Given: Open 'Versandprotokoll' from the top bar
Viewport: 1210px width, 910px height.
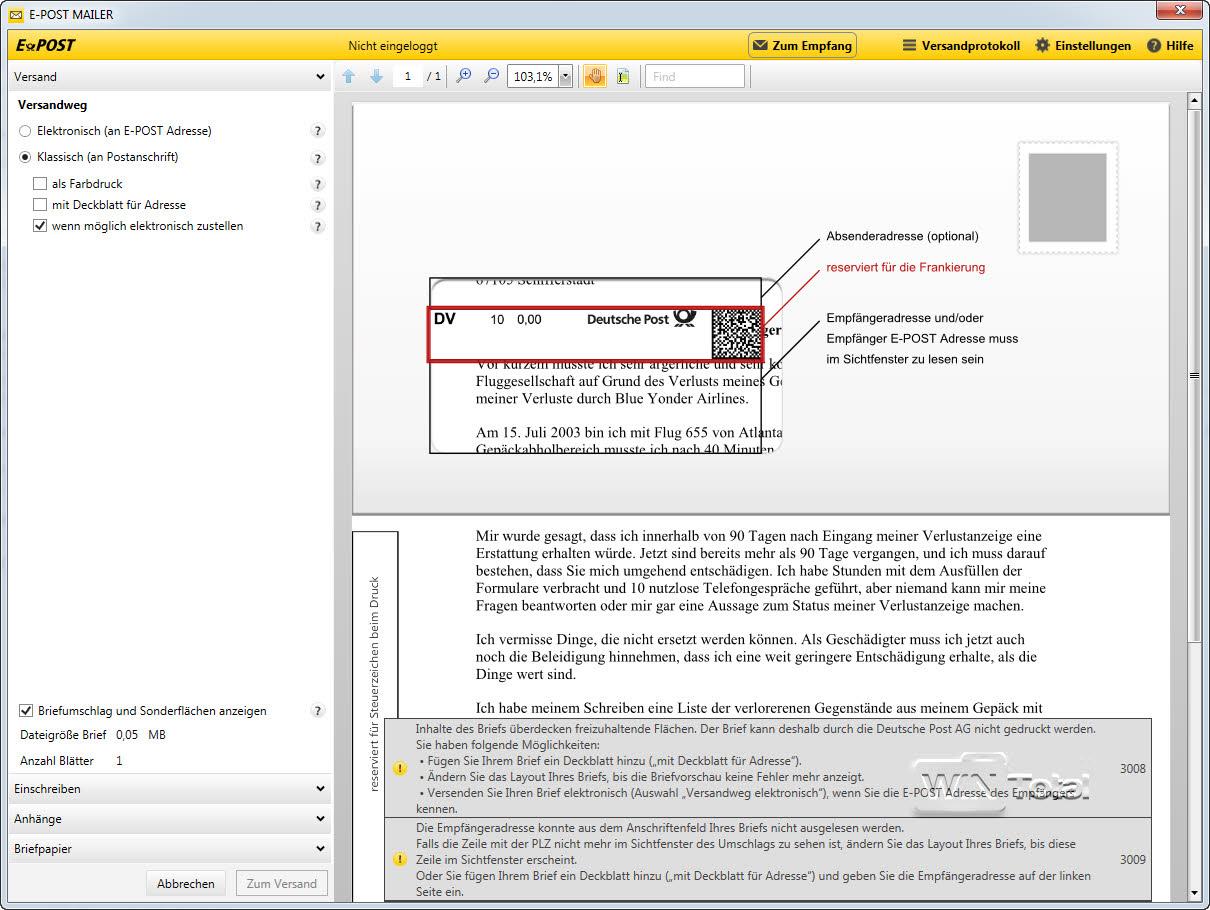Looking at the screenshot, I should point(960,45).
